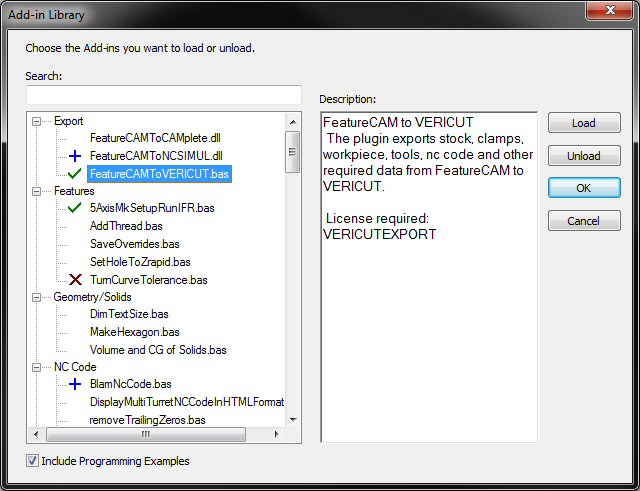
Task: Collapse the Features tree group
Action: 36,191
